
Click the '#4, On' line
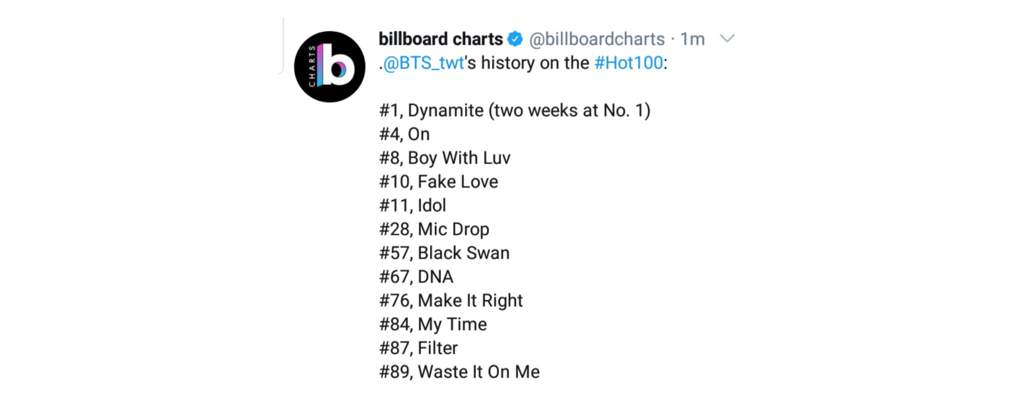404,135
